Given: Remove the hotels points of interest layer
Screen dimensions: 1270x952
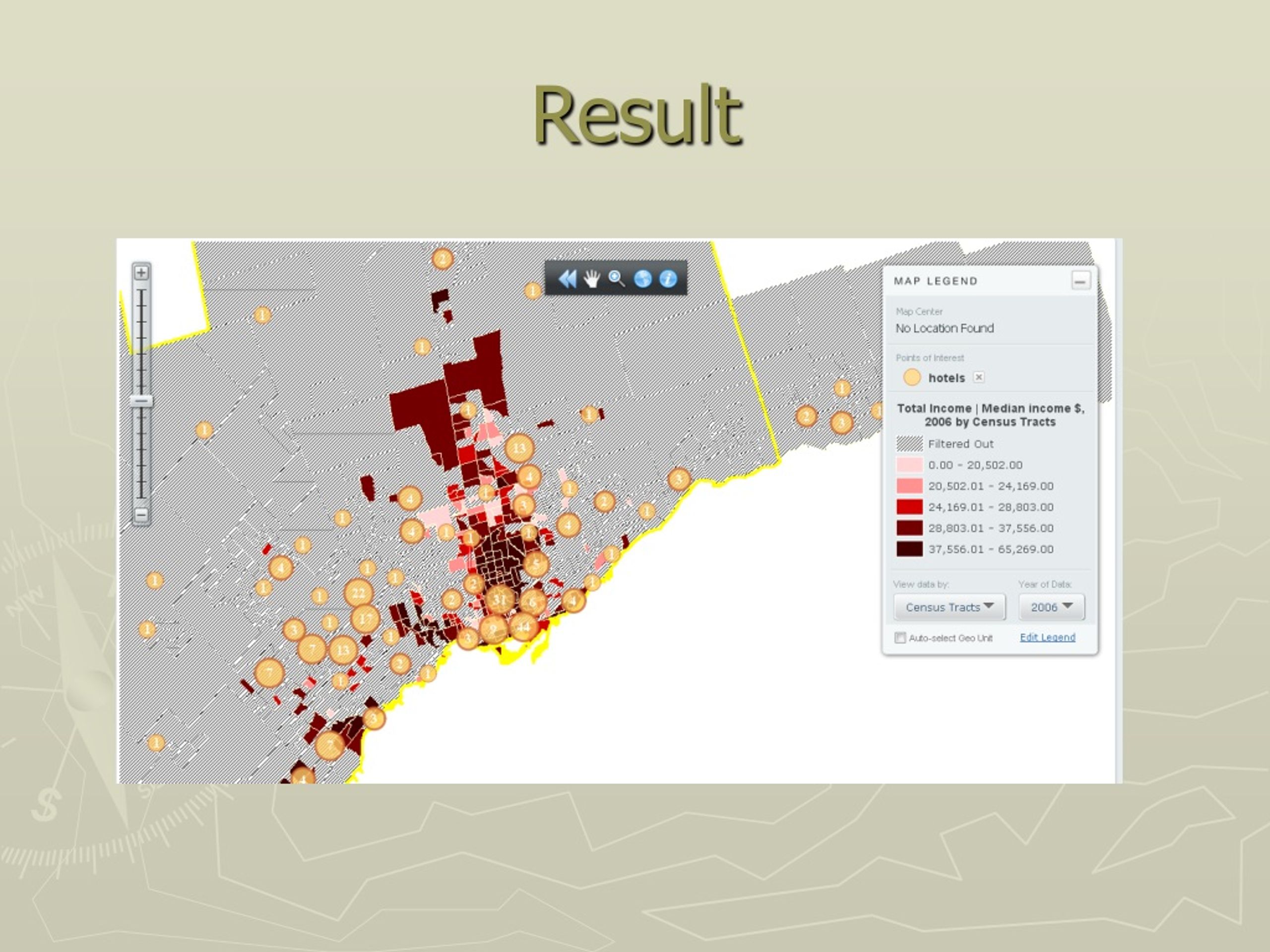Looking at the screenshot, I should [x=979, y=377].
